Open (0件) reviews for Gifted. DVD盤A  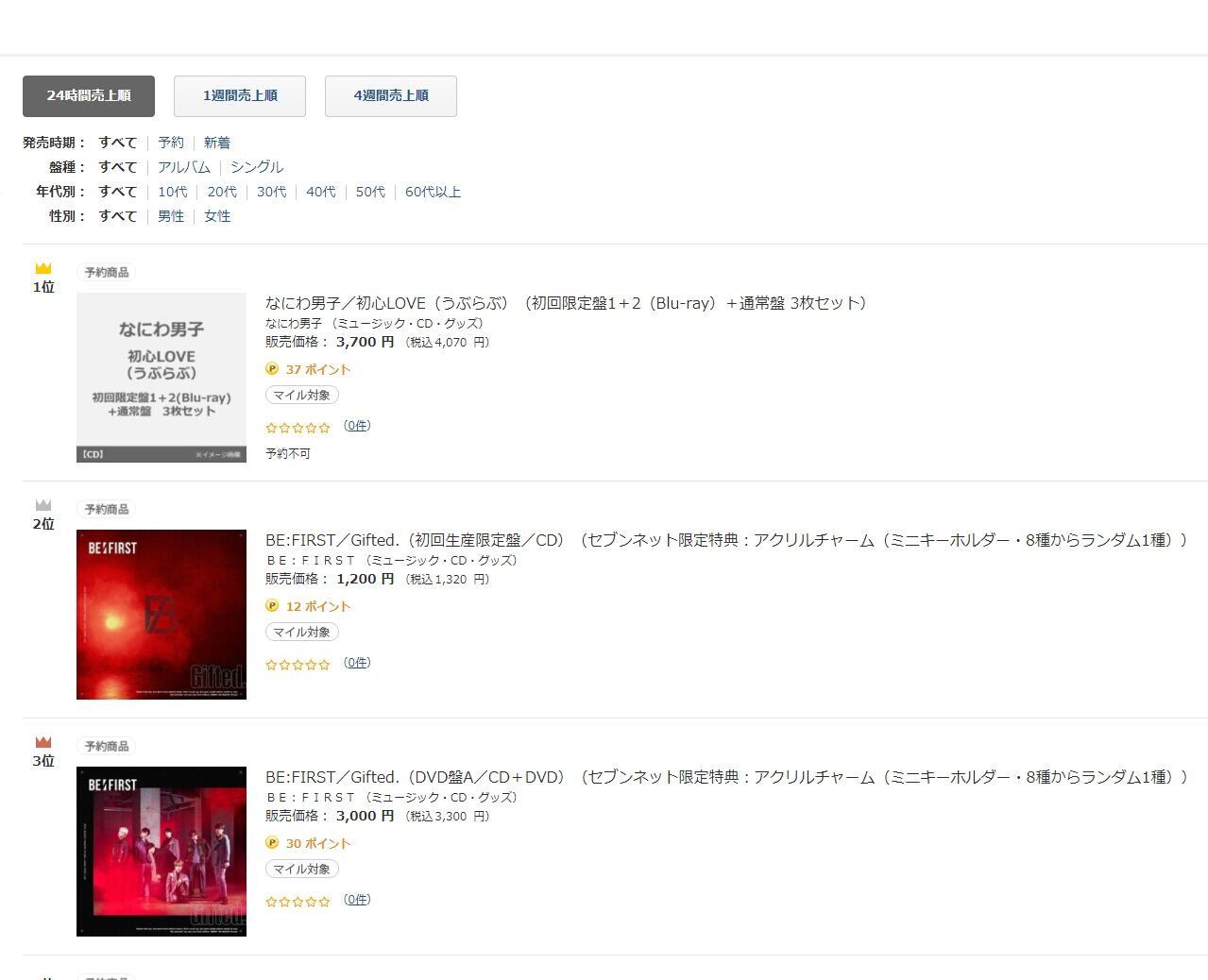(357, 900)
